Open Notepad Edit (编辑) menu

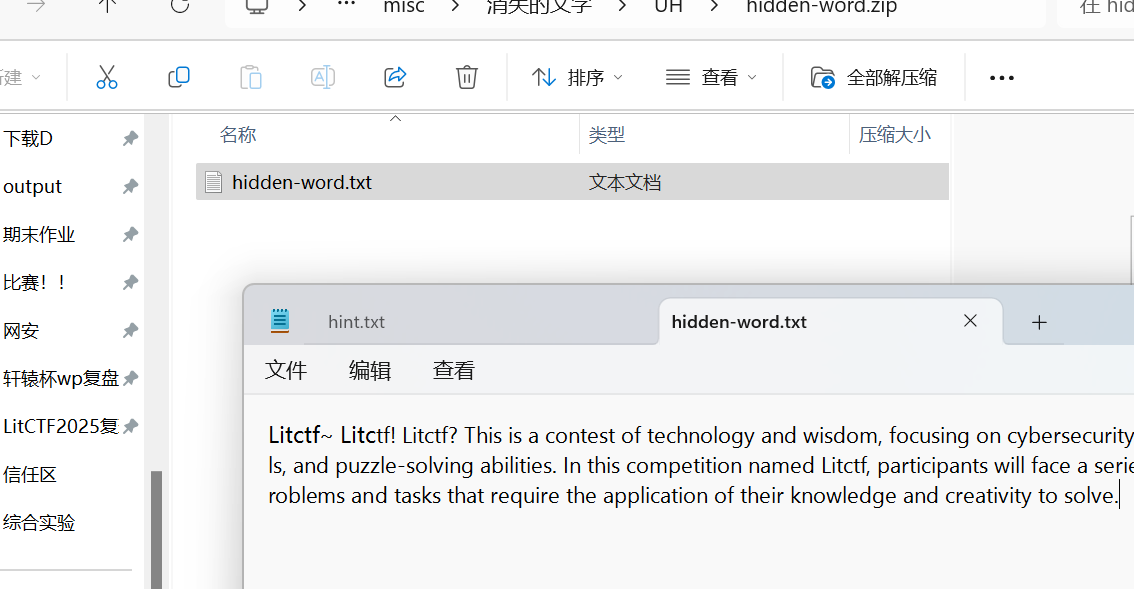click(370, 370)
